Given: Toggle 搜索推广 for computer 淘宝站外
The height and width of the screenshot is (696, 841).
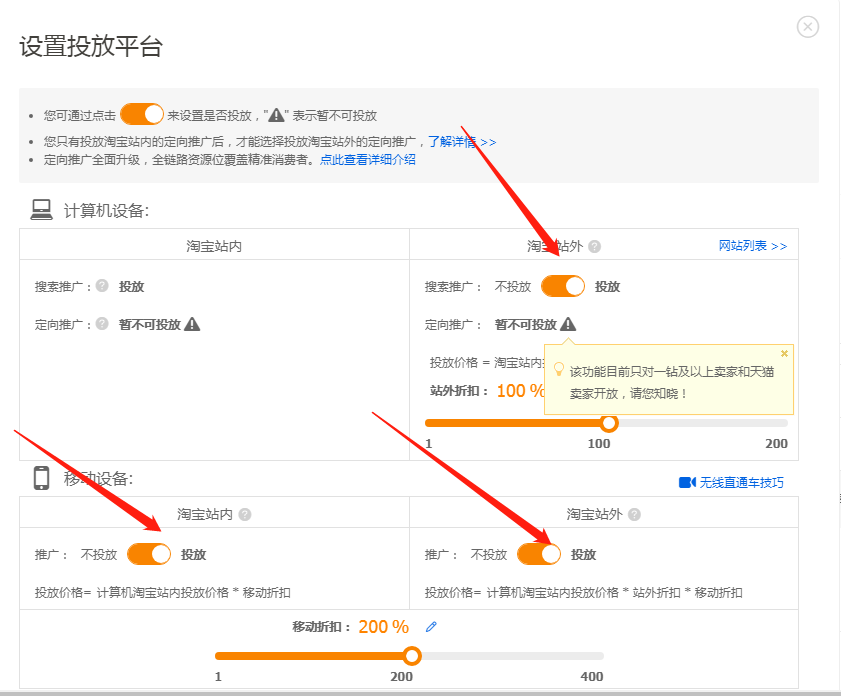Looking at the screenshot, I should [x=563, y=286].
